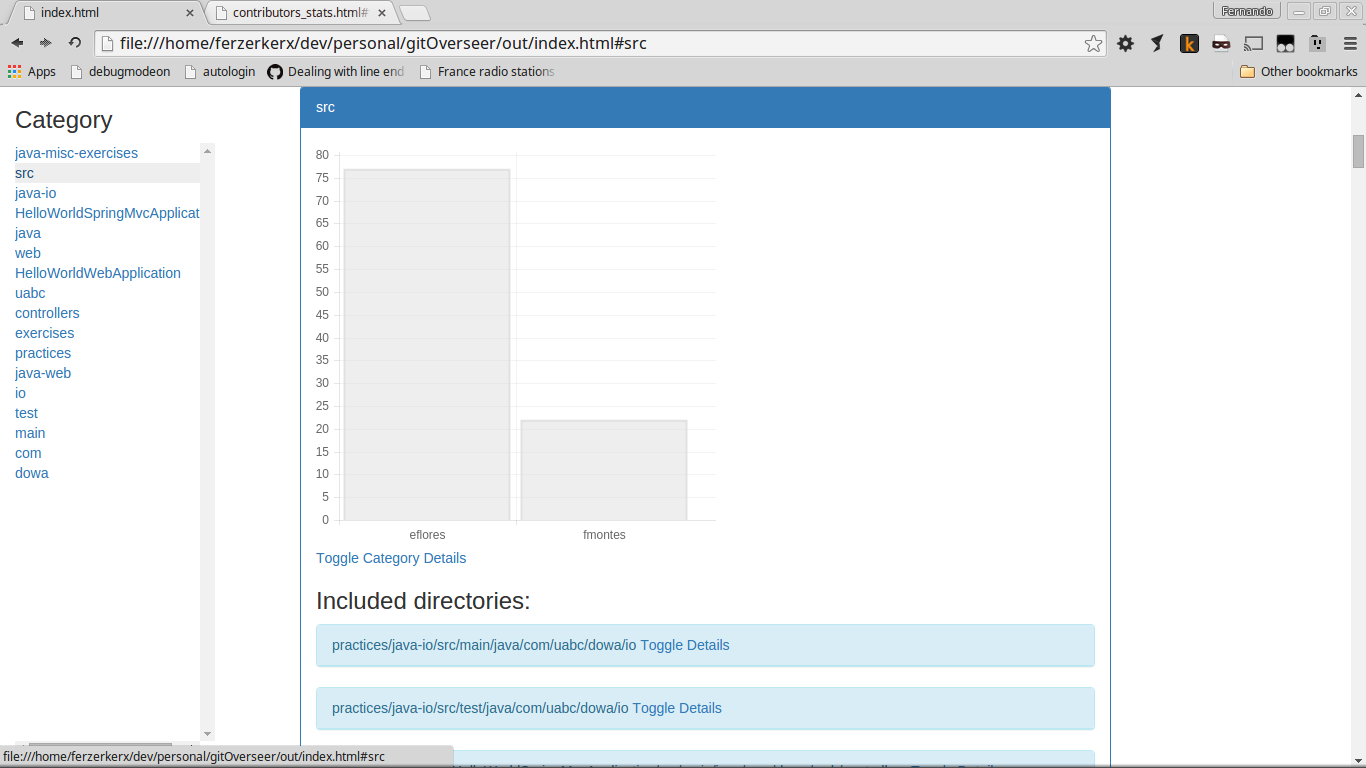The image size is (1366, 768).
Task: Open the autologin bookmark
Action: coord(219,71)
